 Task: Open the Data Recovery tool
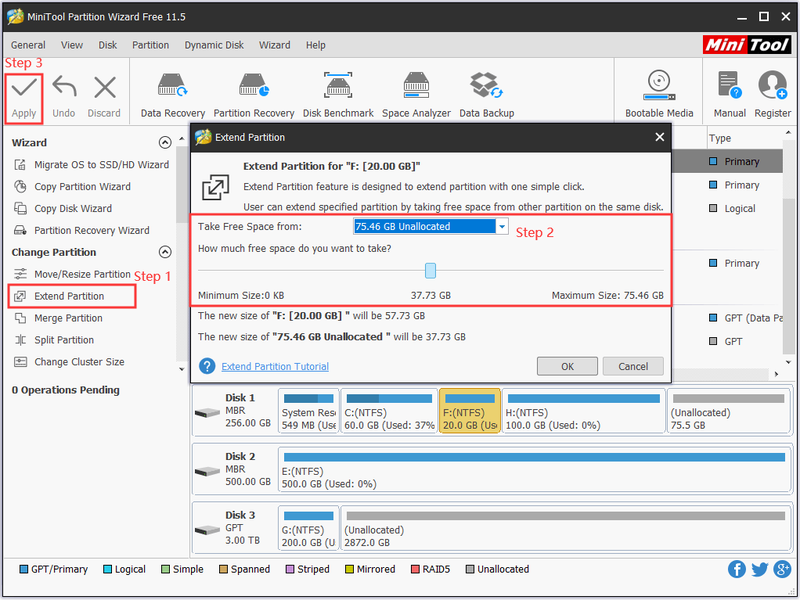172,86
